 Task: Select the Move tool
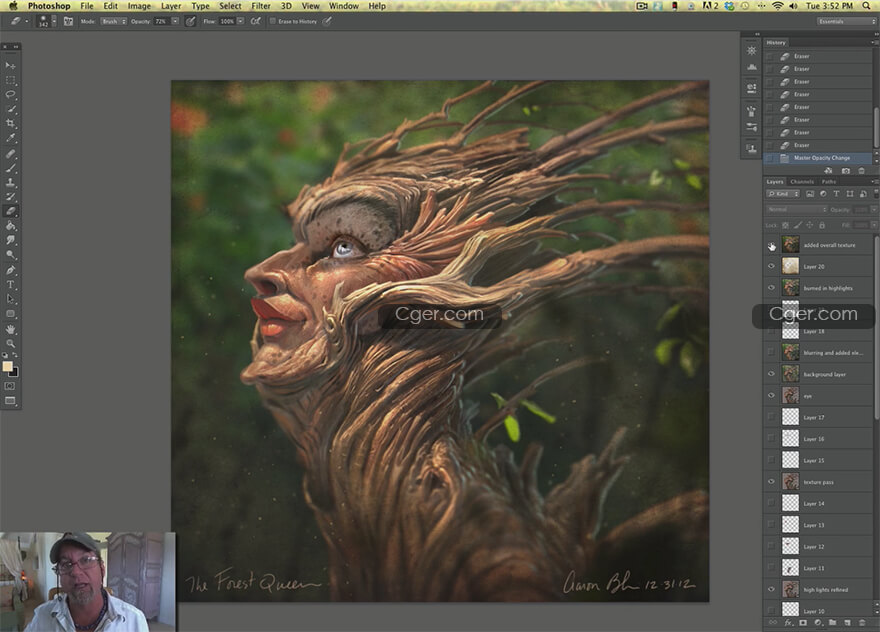point(11,66)
